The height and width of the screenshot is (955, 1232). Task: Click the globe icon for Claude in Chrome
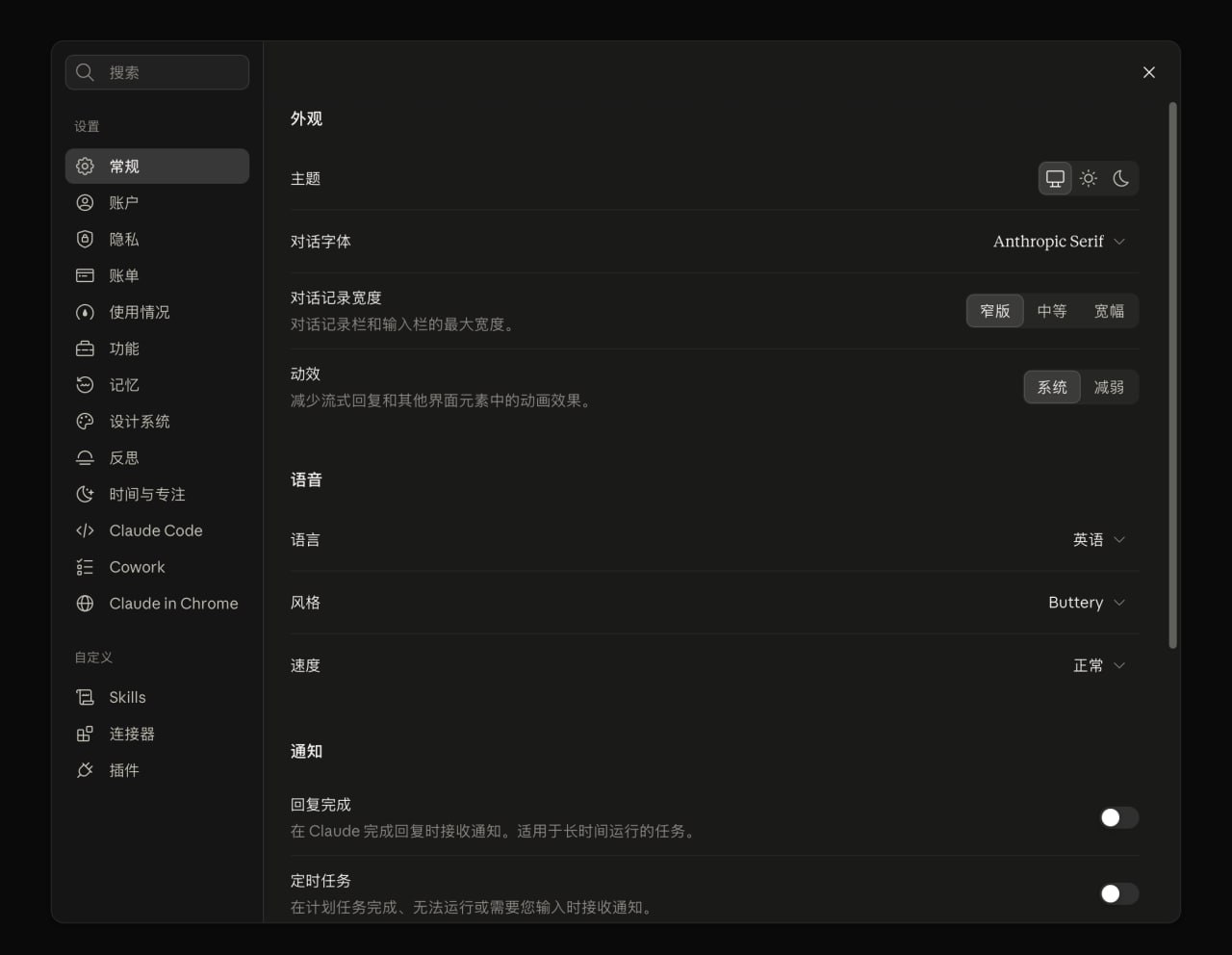(85, 604)
